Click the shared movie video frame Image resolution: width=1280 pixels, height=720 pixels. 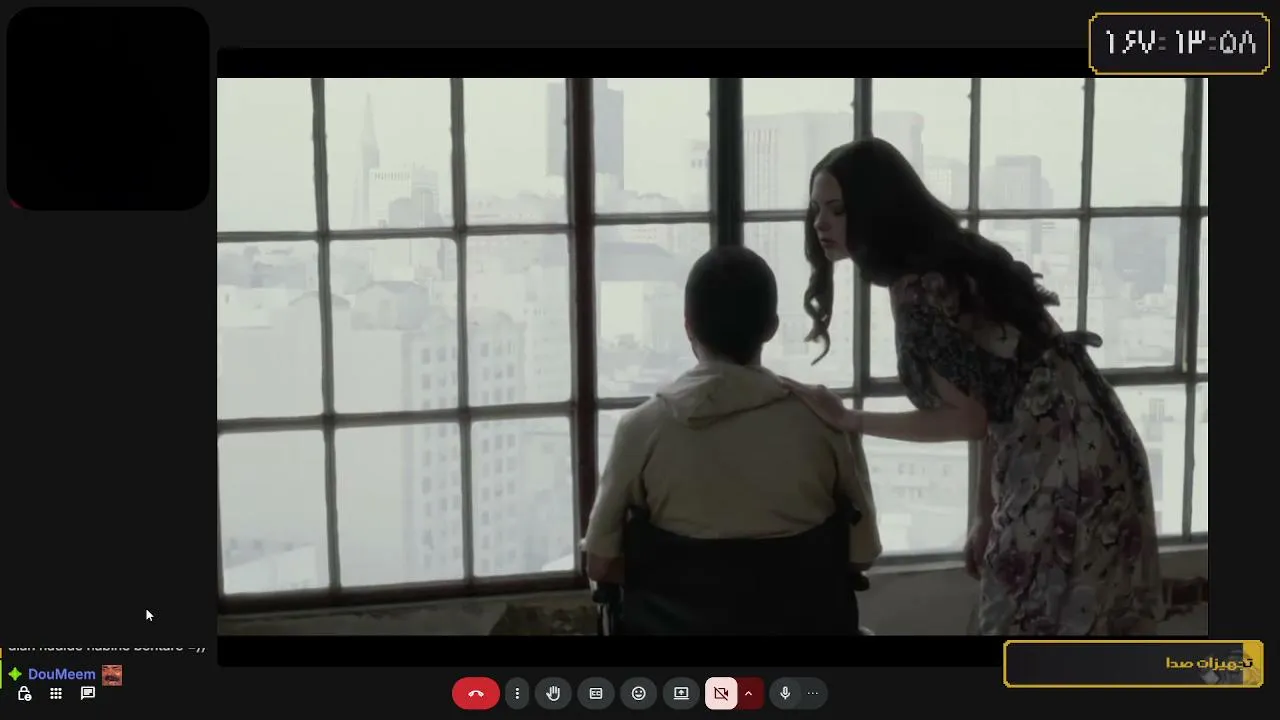(712, 356)
